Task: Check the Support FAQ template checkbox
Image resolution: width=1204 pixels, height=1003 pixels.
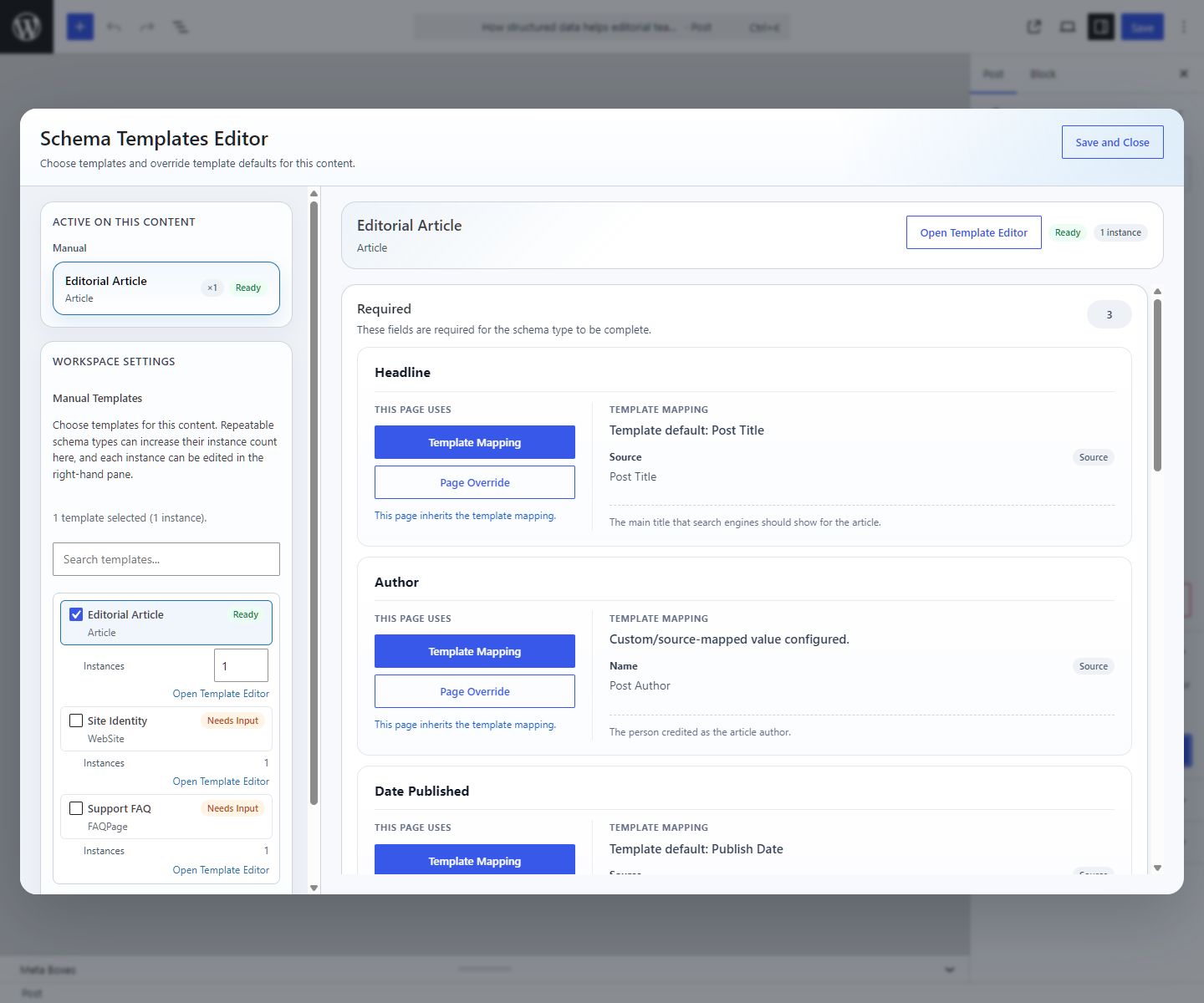Action: (76, 808)
